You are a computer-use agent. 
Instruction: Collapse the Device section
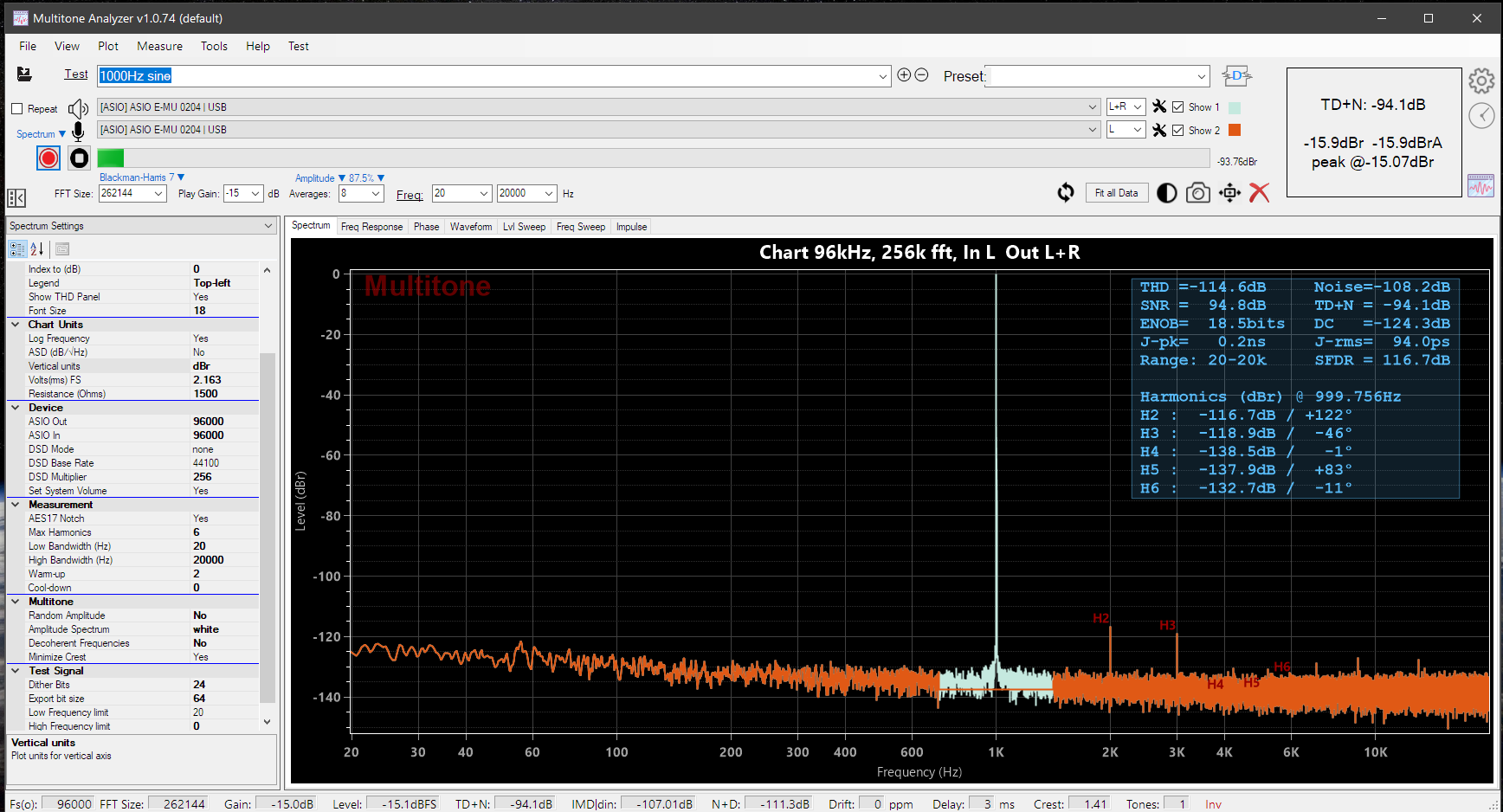tap(16, 408)
